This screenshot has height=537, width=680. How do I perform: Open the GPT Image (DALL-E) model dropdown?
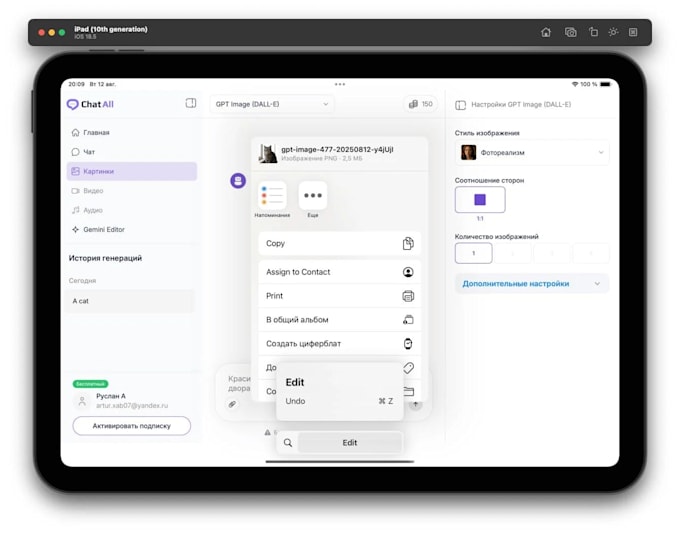pos(272,104)
